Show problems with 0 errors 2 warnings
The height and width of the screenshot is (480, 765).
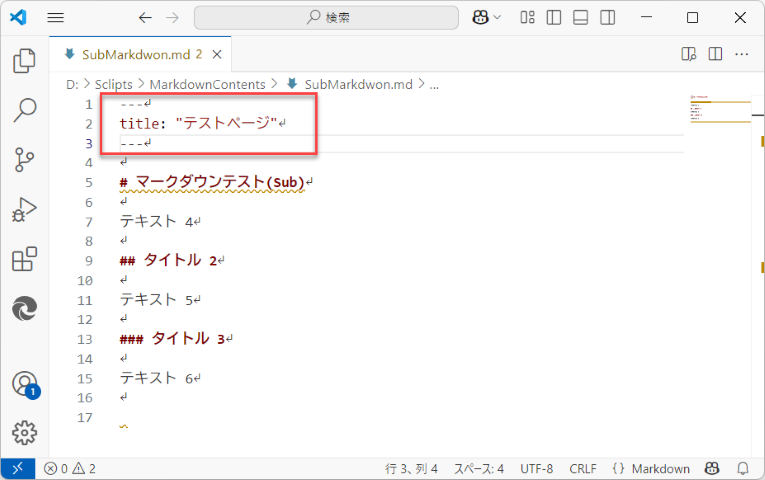click(x=70, y=469)
